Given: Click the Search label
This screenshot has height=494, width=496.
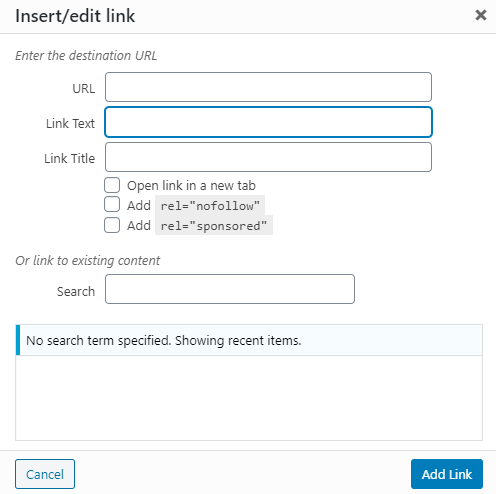Looking at the screenshot, I should pyautogui.click(x=76, y=292).
